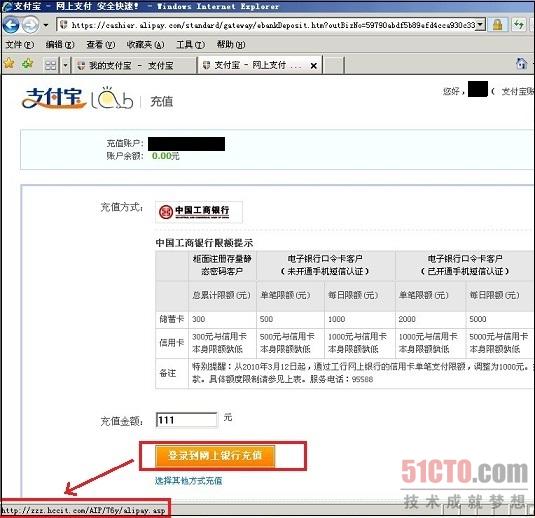This screenshot has width=535, height=518.
Task: Click the Home page icon
Action: tap(521, 63)
